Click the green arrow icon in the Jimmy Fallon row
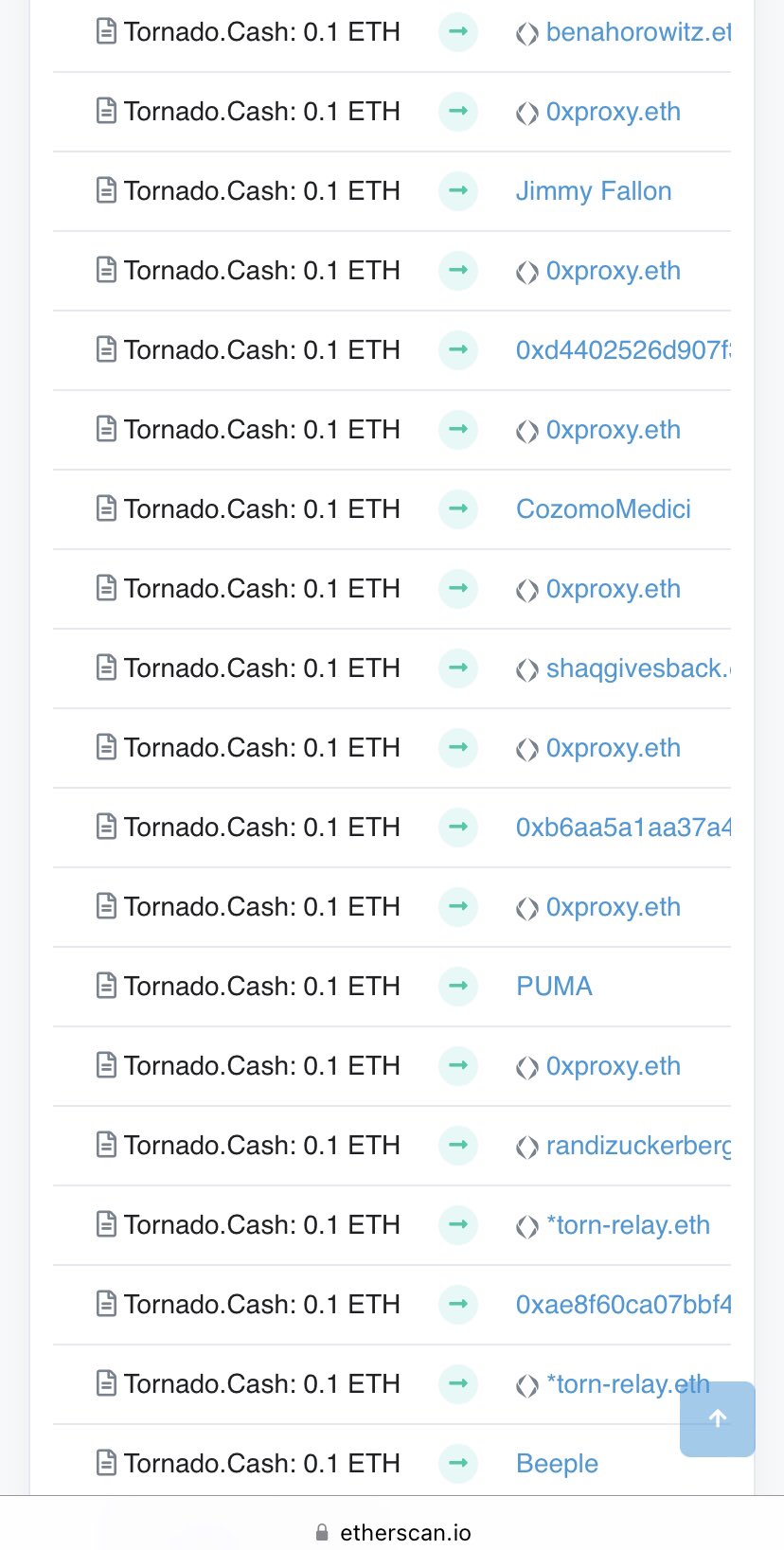This screenshot has width=784, height=1550. coord(457,191)
